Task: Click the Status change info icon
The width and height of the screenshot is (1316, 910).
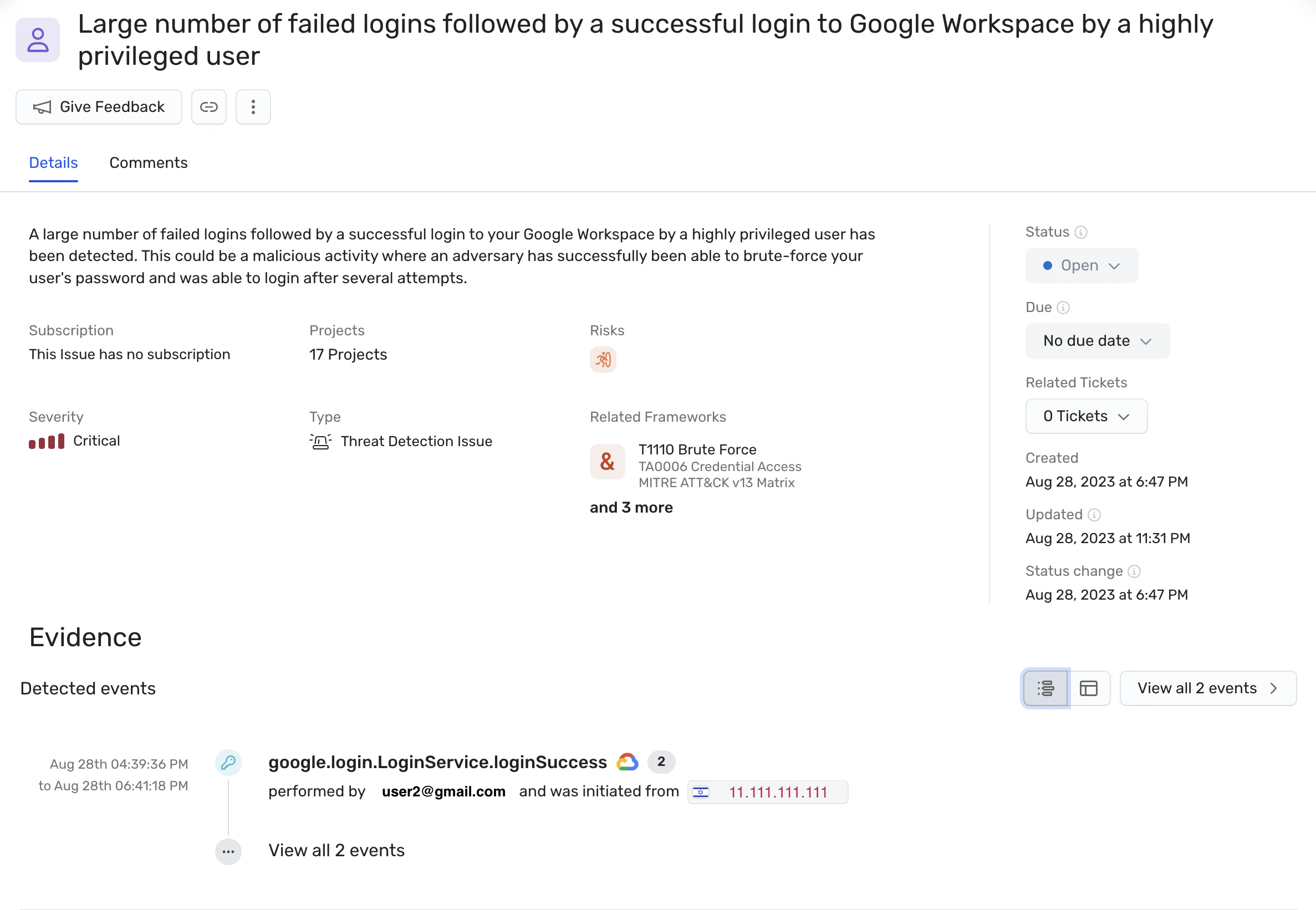Action: point(1134,571)
